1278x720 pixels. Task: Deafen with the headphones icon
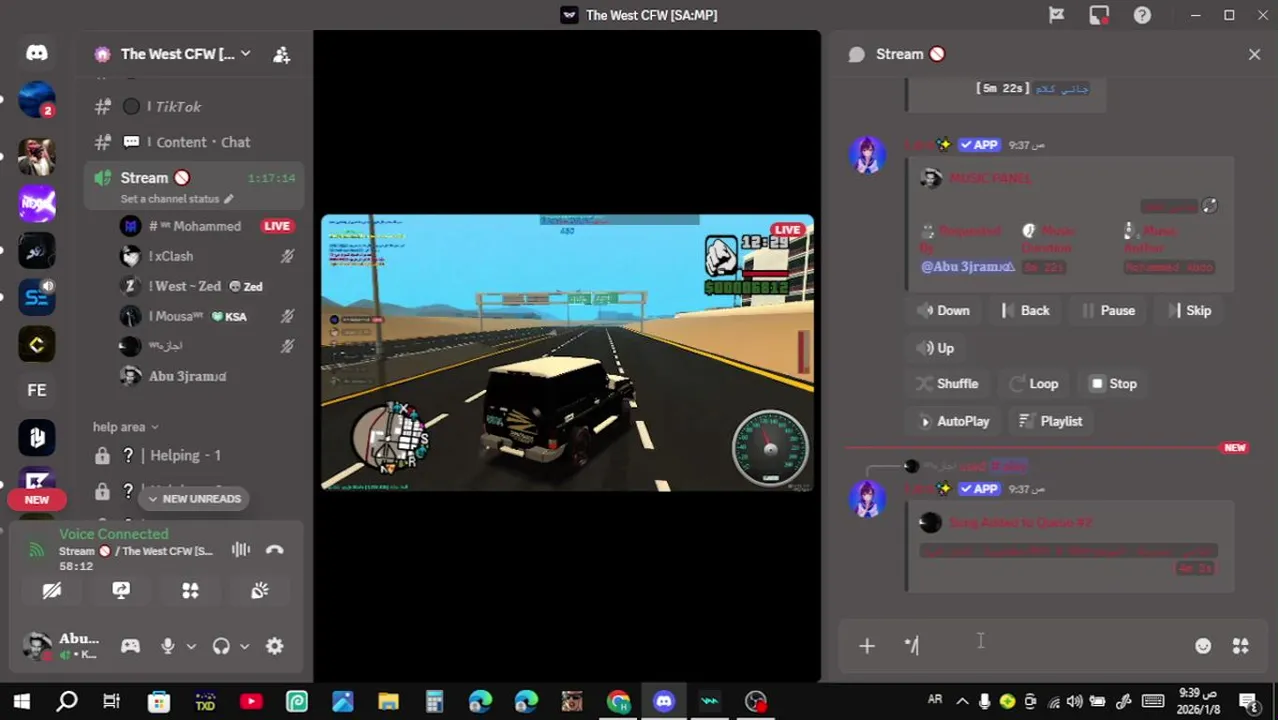point(221,646)
